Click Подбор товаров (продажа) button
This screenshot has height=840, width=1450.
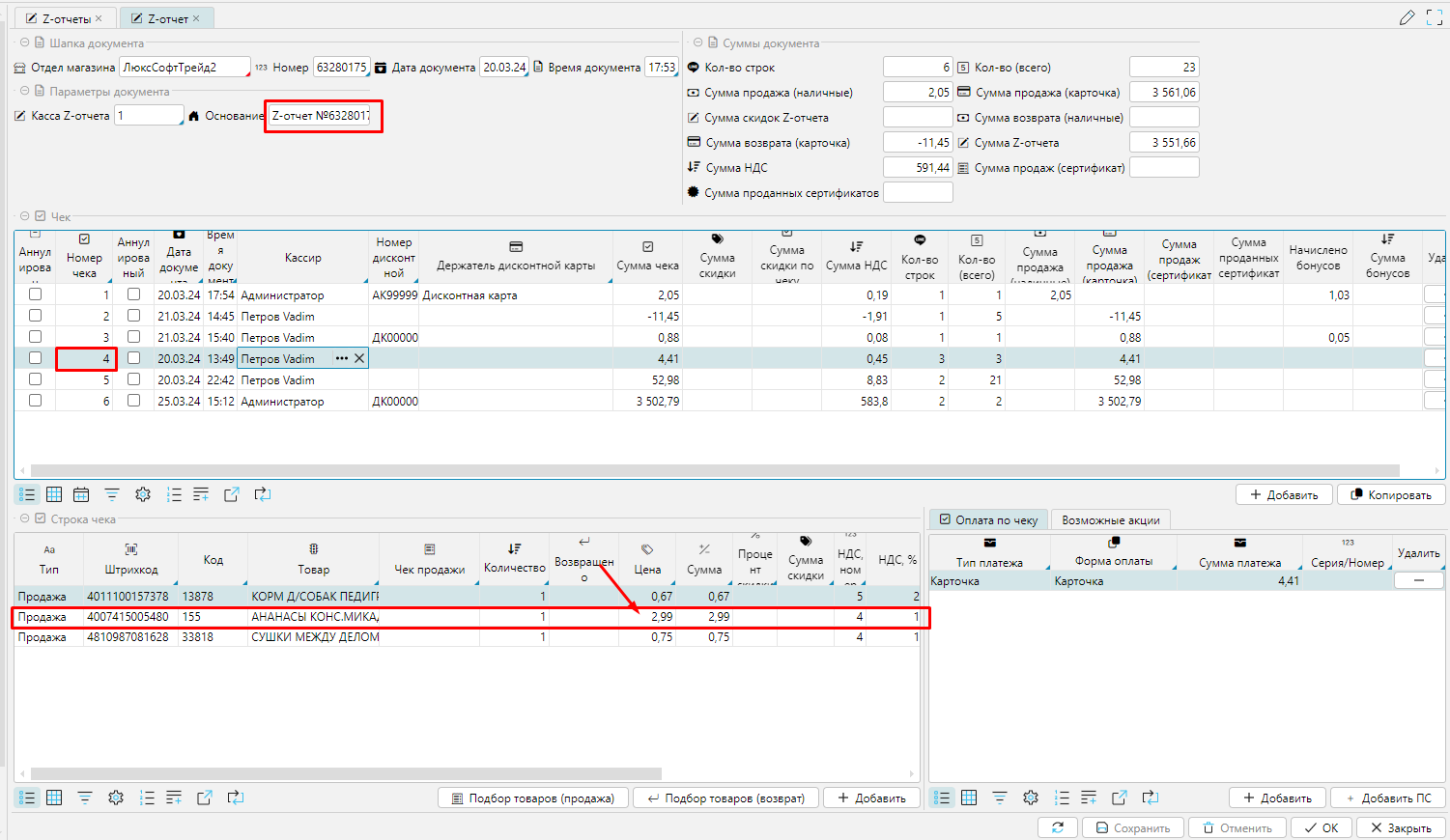point(532,798)
